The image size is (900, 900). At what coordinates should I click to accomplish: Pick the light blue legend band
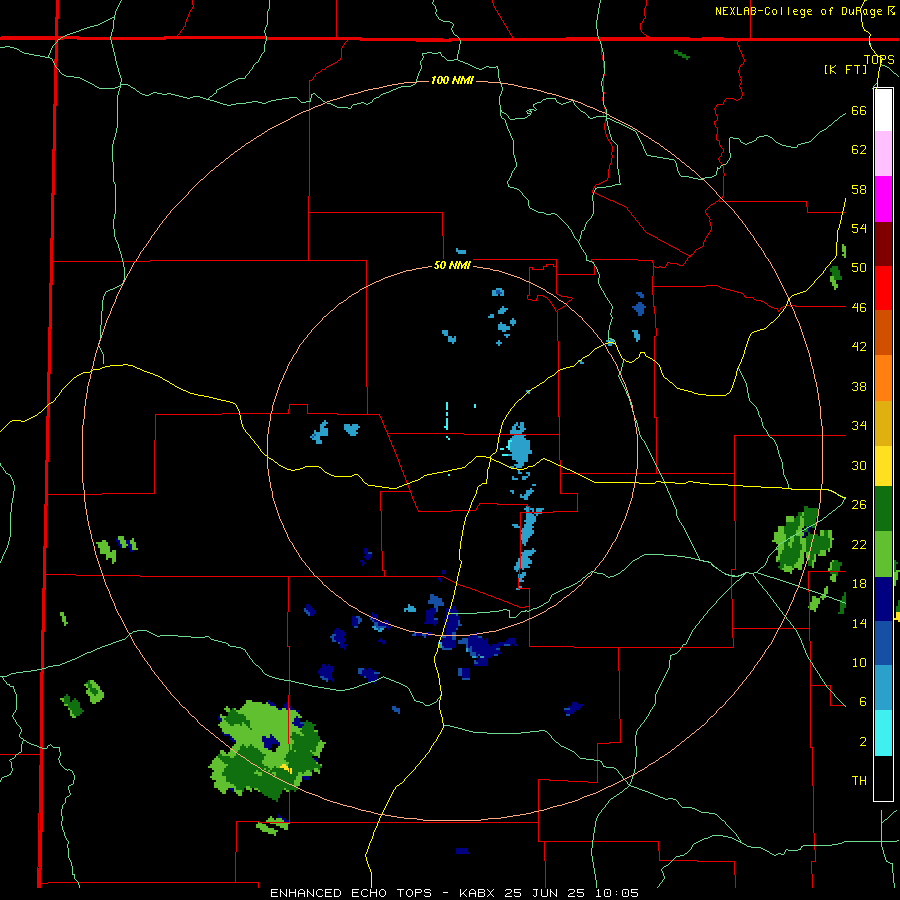coord(883,688)
